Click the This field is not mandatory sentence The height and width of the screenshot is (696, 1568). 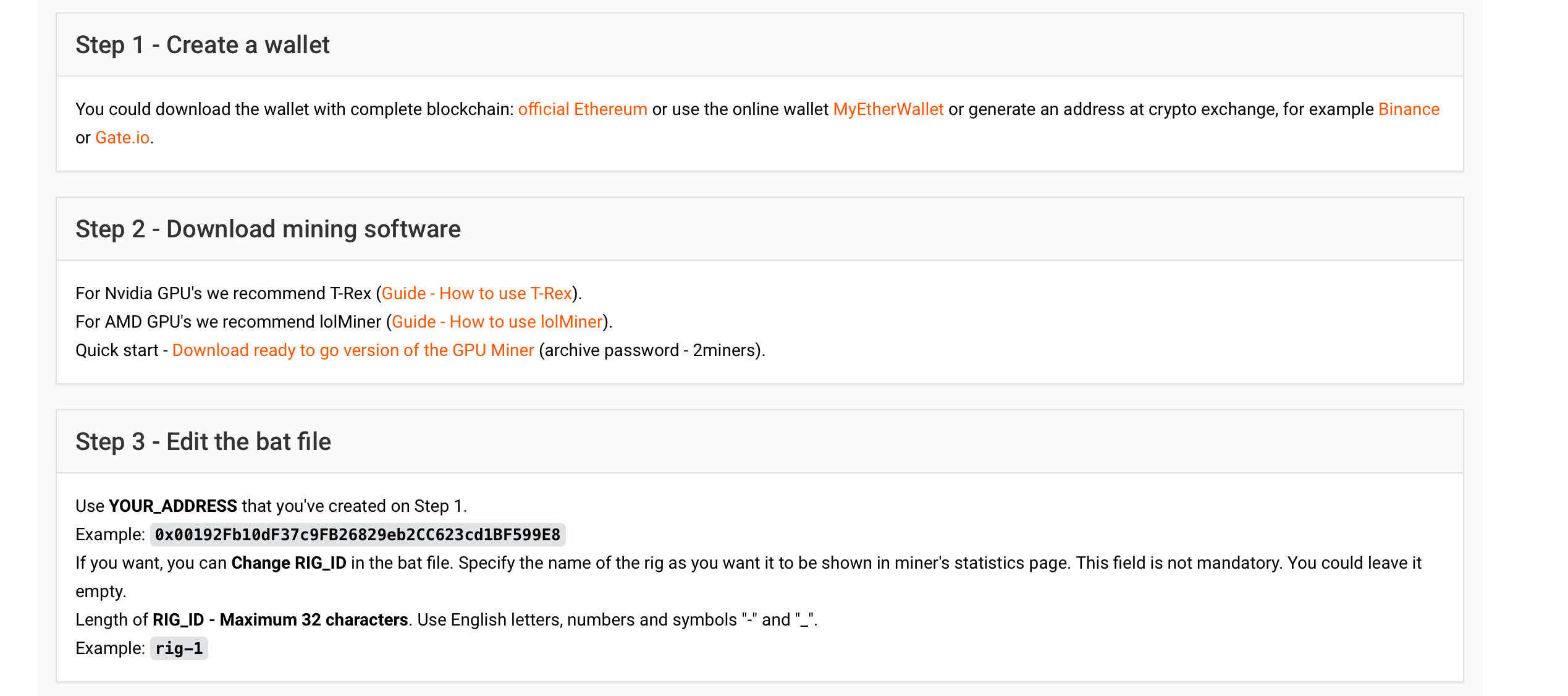point(1179,563)
